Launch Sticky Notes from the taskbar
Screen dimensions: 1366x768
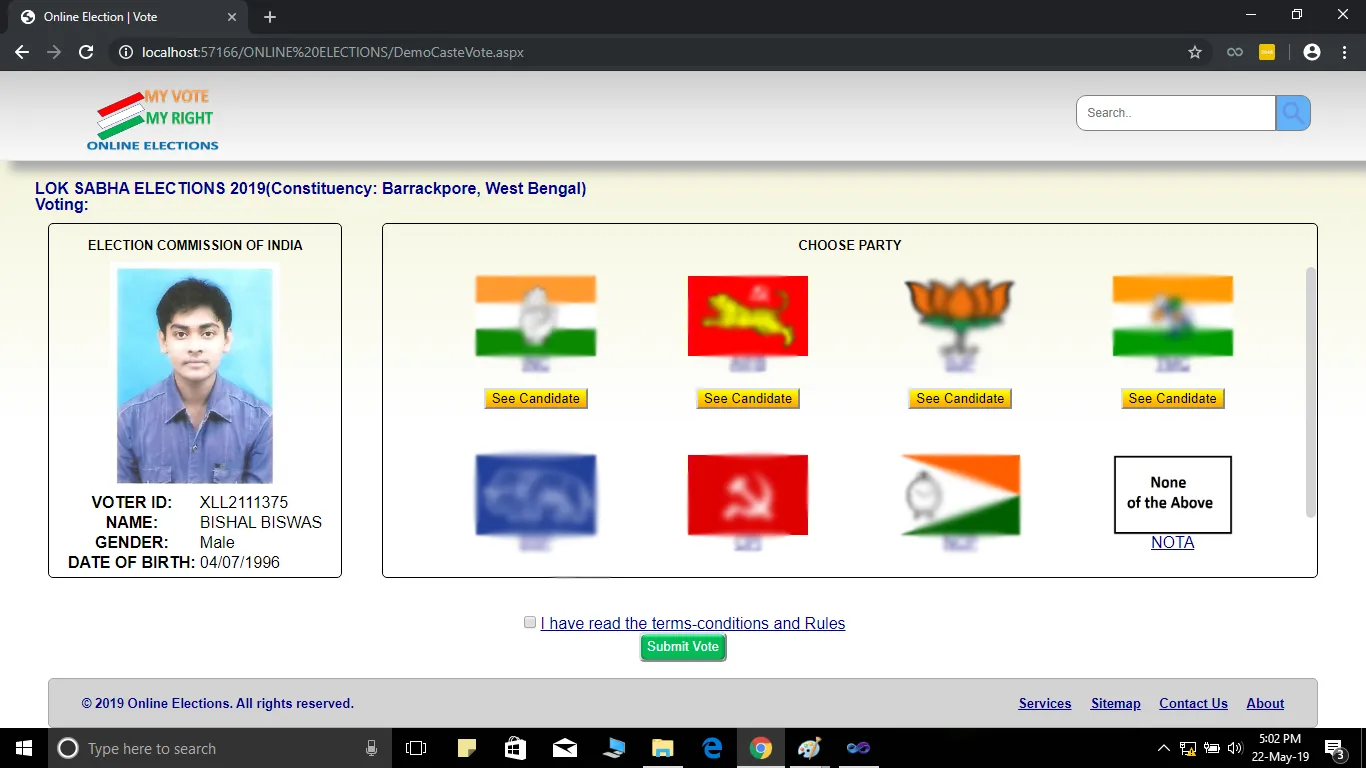(x=467, y=748)
